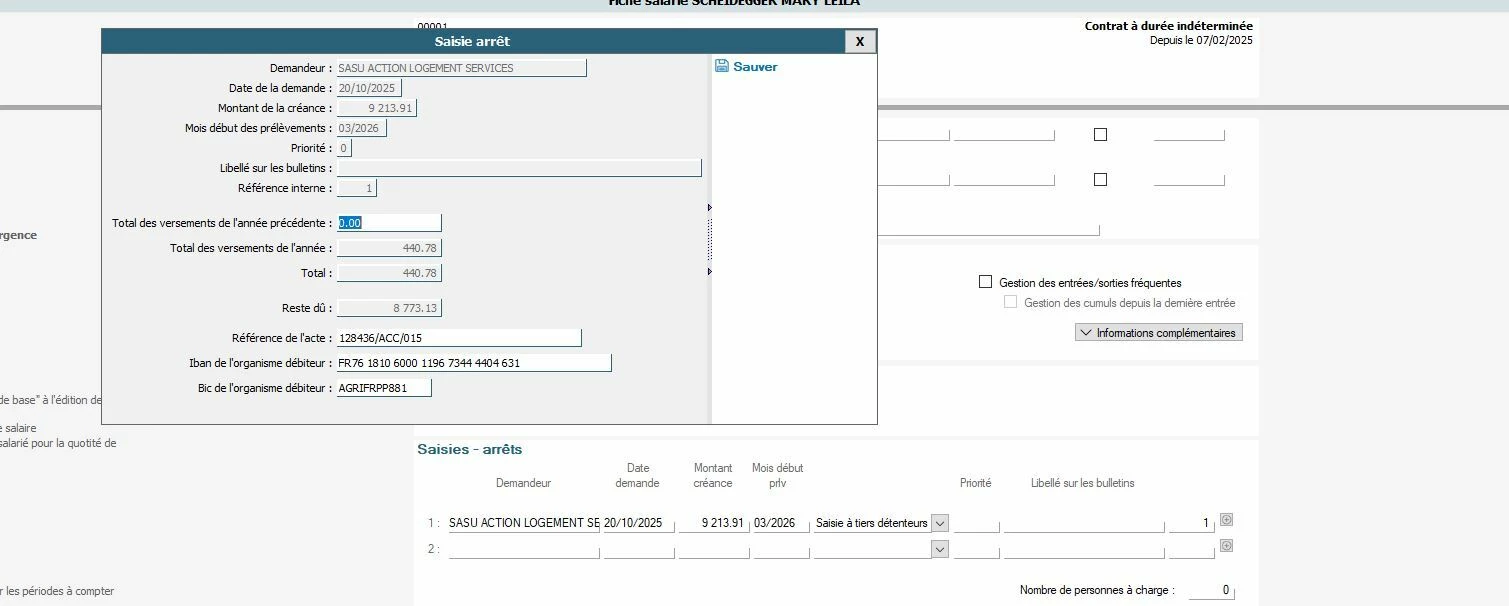
Task: Click the lower splitter arrow beside the Sauver panel
Action: point(710,272)
